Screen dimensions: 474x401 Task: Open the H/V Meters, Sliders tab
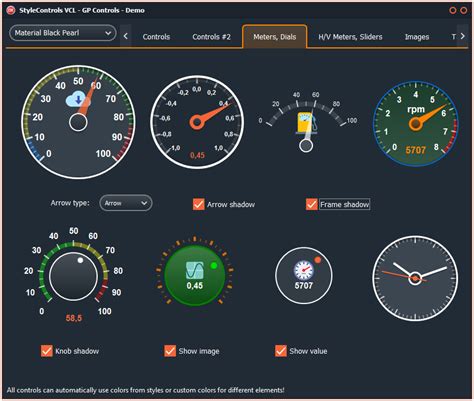[350, 37]
